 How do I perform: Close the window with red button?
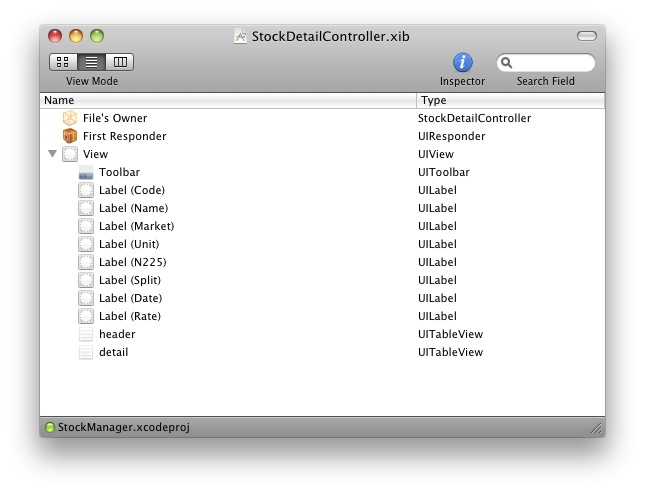click(55, 36)
